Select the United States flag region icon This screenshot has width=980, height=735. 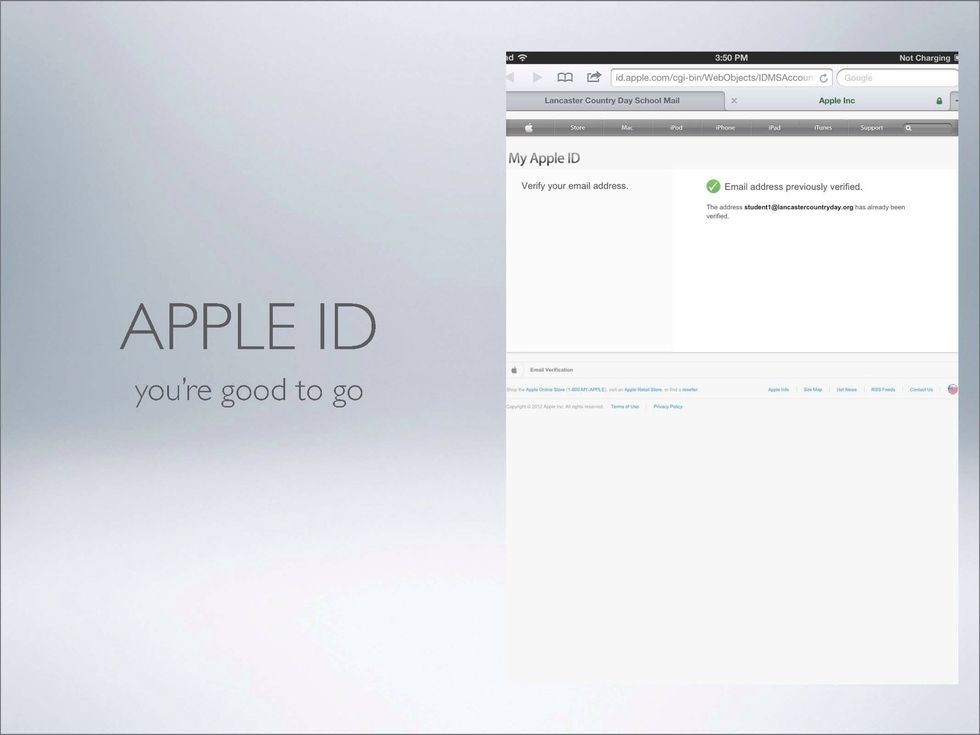[952, 389]
